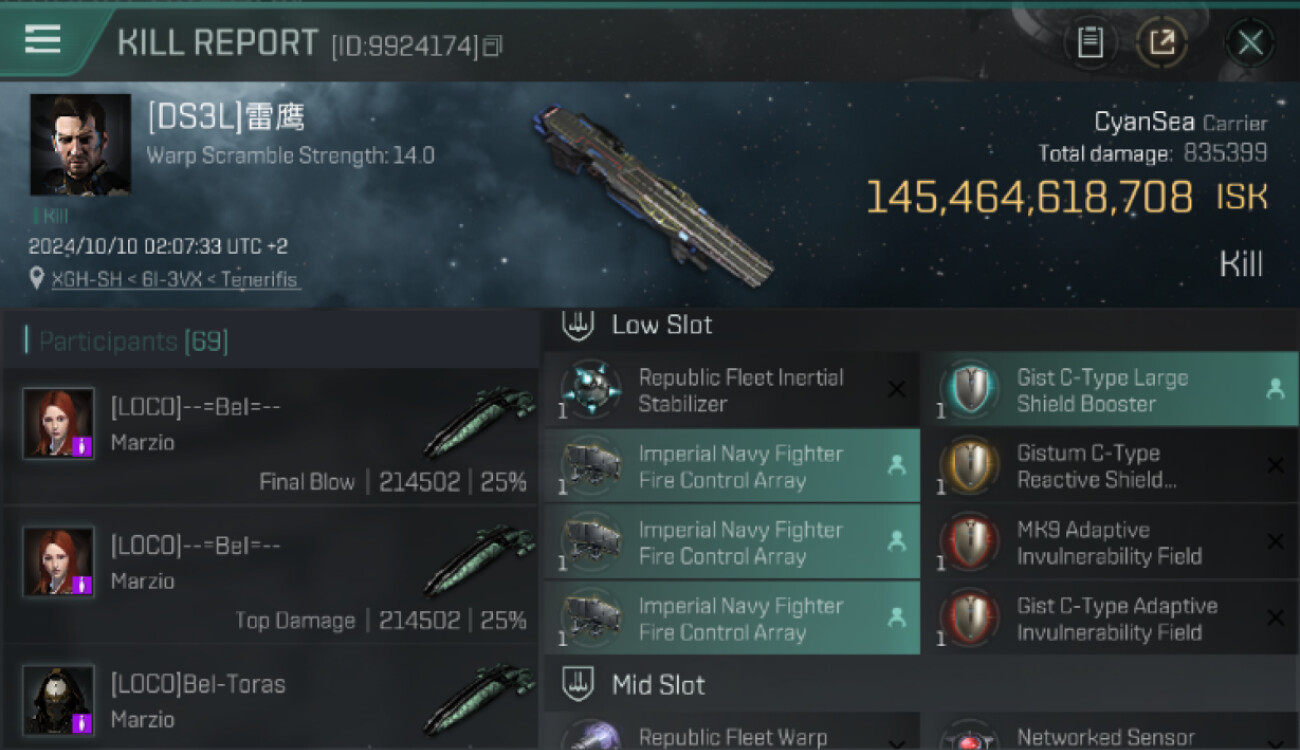Viewport: 1300px width, 750px height.
Task: Click the share kill report icon
Action: pyautogui.click(x=1161, y=42)
